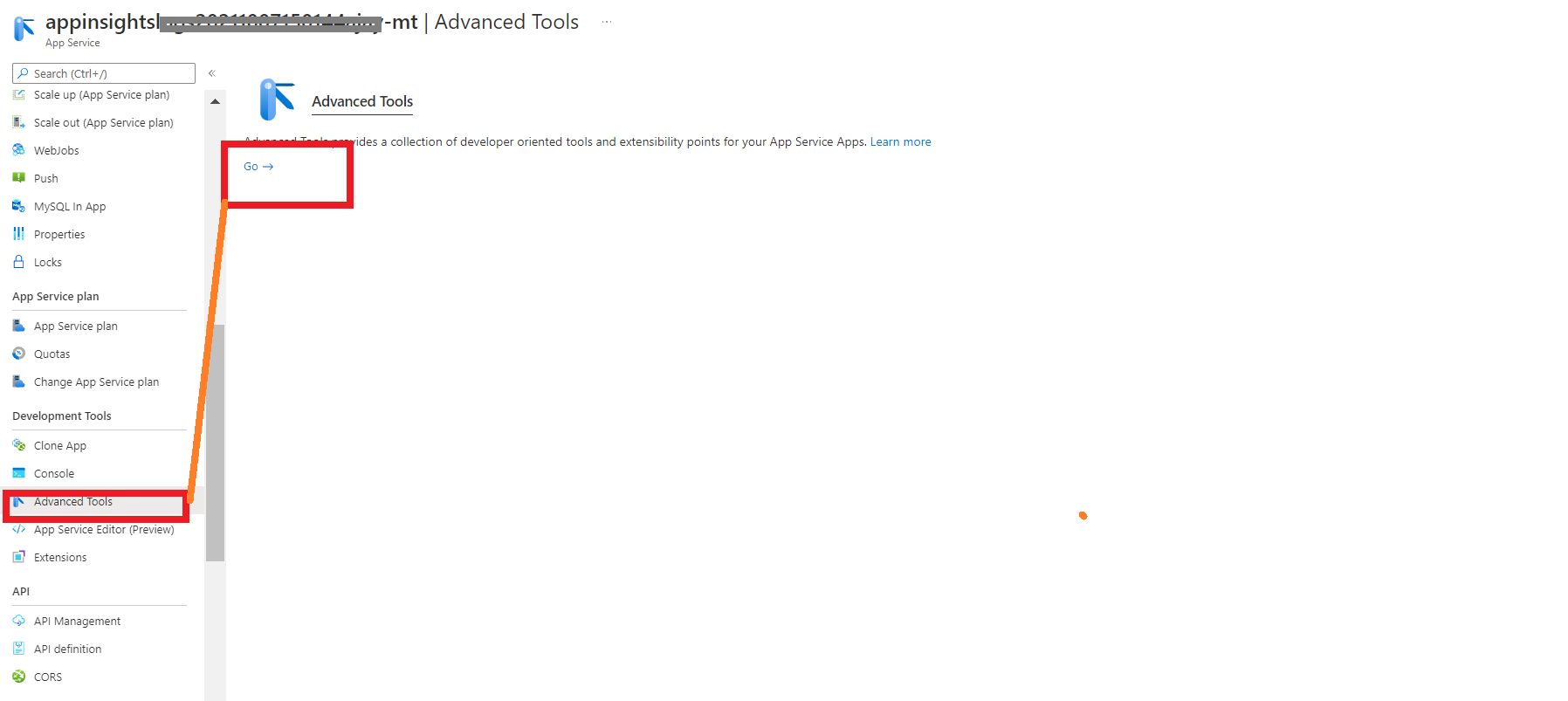
Task: Click the large Advanced Tools logo
Action: pos(278,100)
